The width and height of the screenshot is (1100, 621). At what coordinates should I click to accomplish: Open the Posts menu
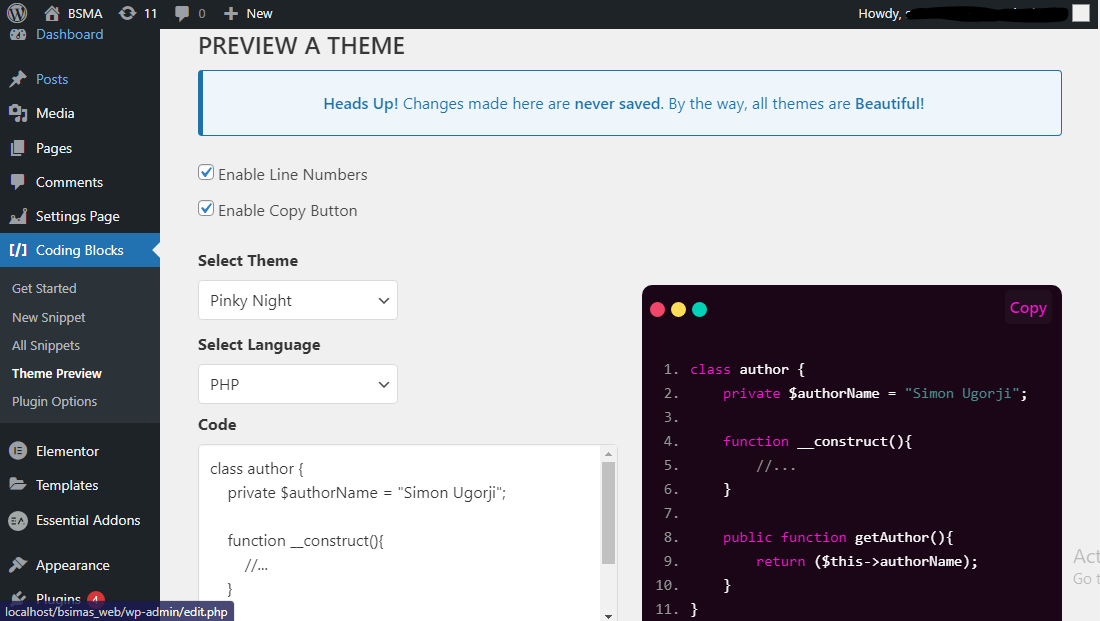52,79
